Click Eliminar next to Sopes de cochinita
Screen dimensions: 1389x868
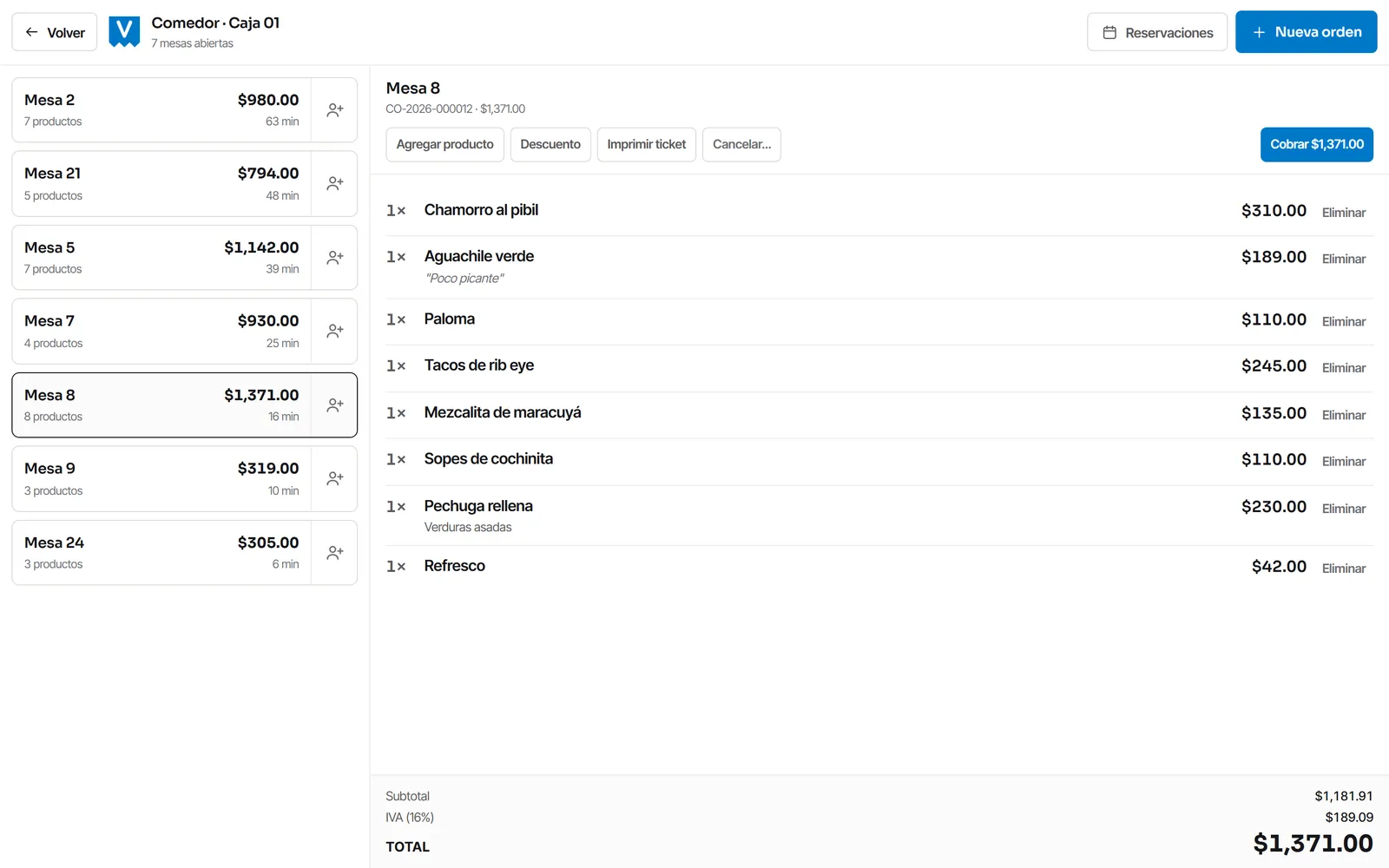click(x=1343, y=462)
